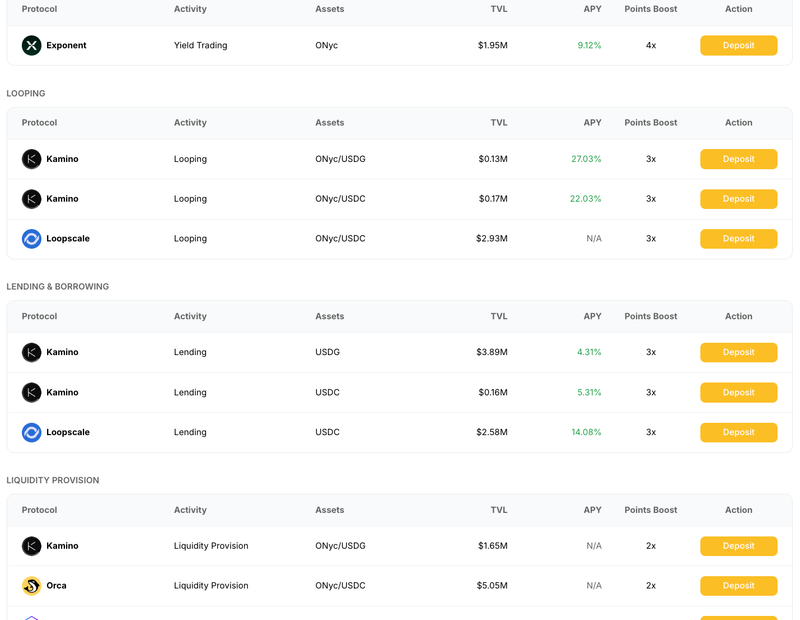
Task: Deposit into Orca ONyc/USDC liquidity provision
Action: [738, 586]
